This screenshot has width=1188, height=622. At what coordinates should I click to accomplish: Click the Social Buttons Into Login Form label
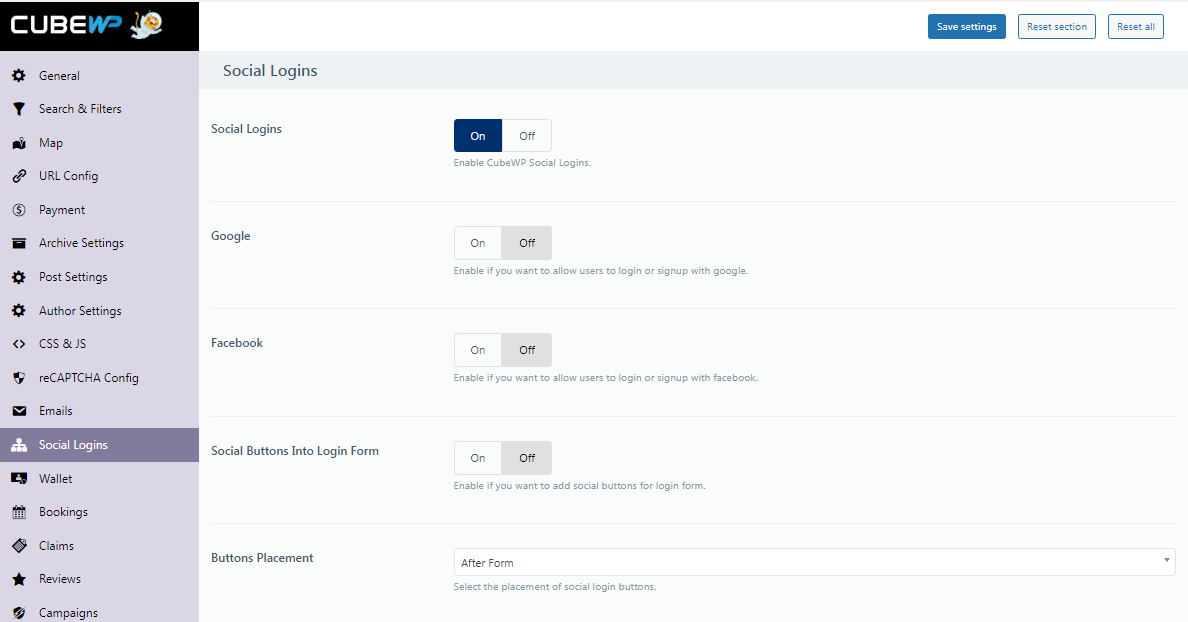(295, 452)
